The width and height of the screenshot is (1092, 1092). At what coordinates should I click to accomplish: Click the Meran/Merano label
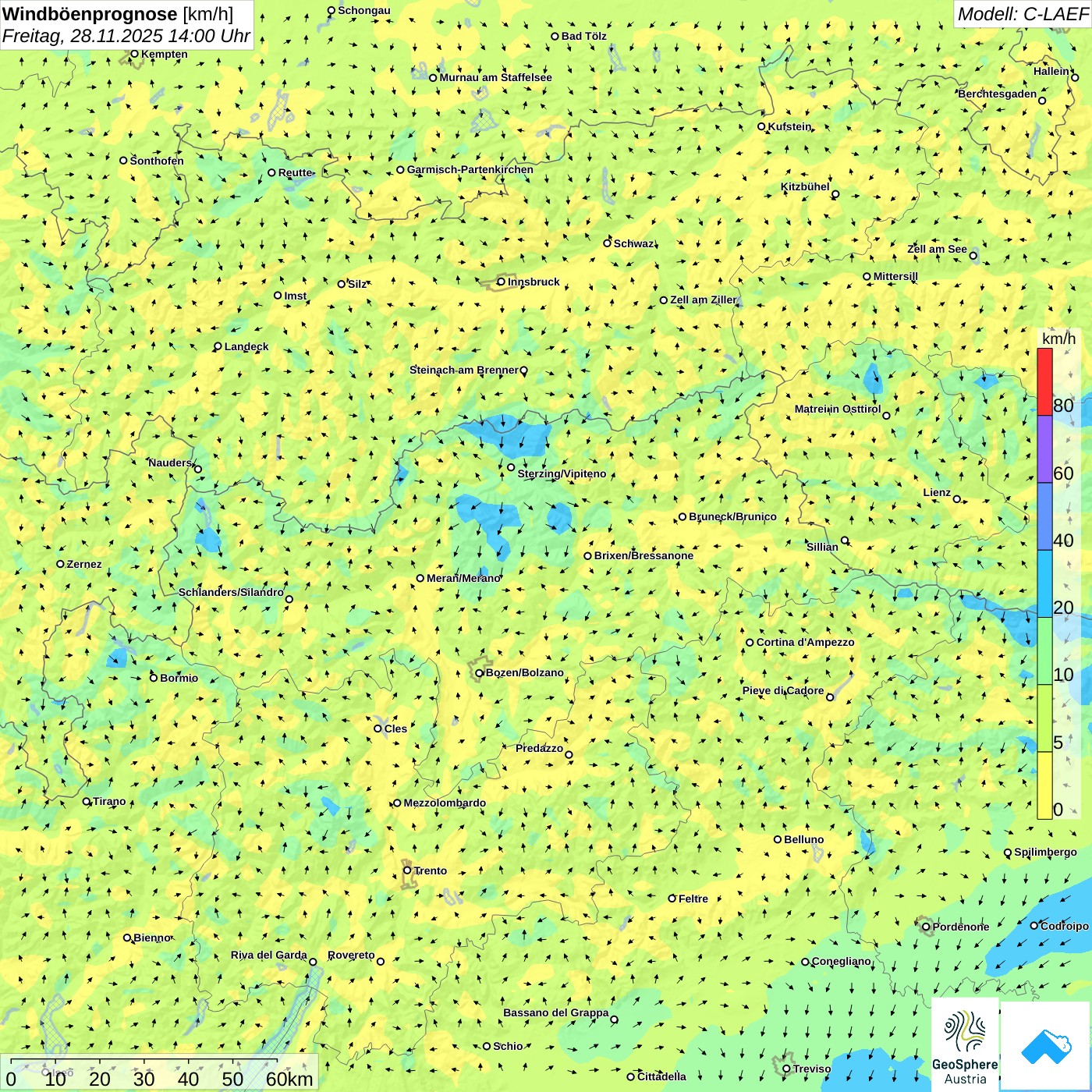pos(463,578)
